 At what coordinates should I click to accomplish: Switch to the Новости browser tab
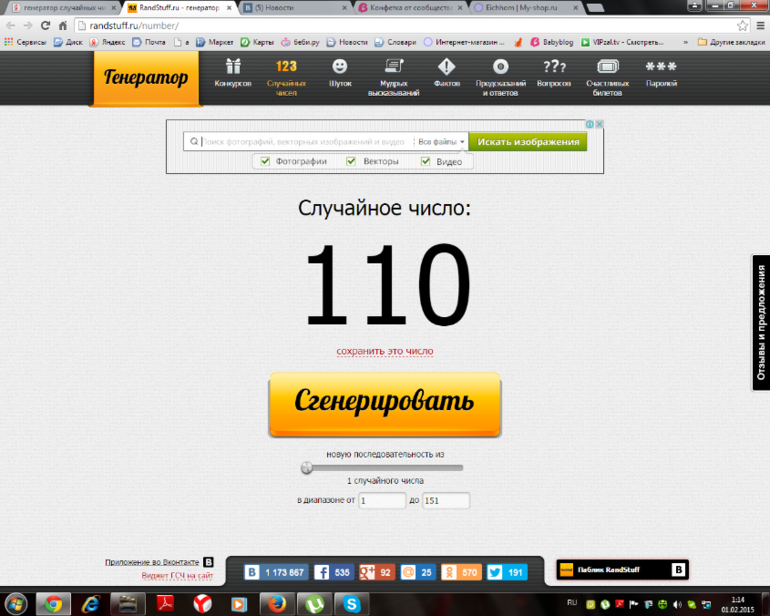coord(290,7)
